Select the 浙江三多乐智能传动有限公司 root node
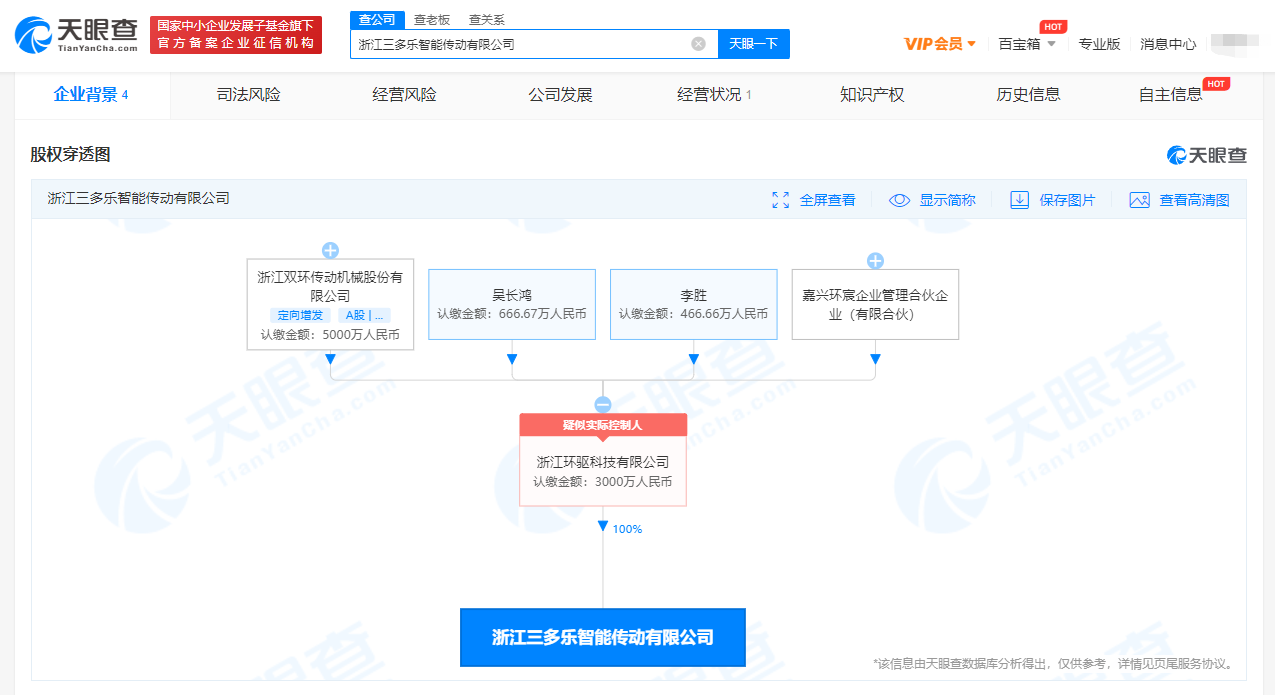Screen dimensions: 1275x695 pos(603,637)
